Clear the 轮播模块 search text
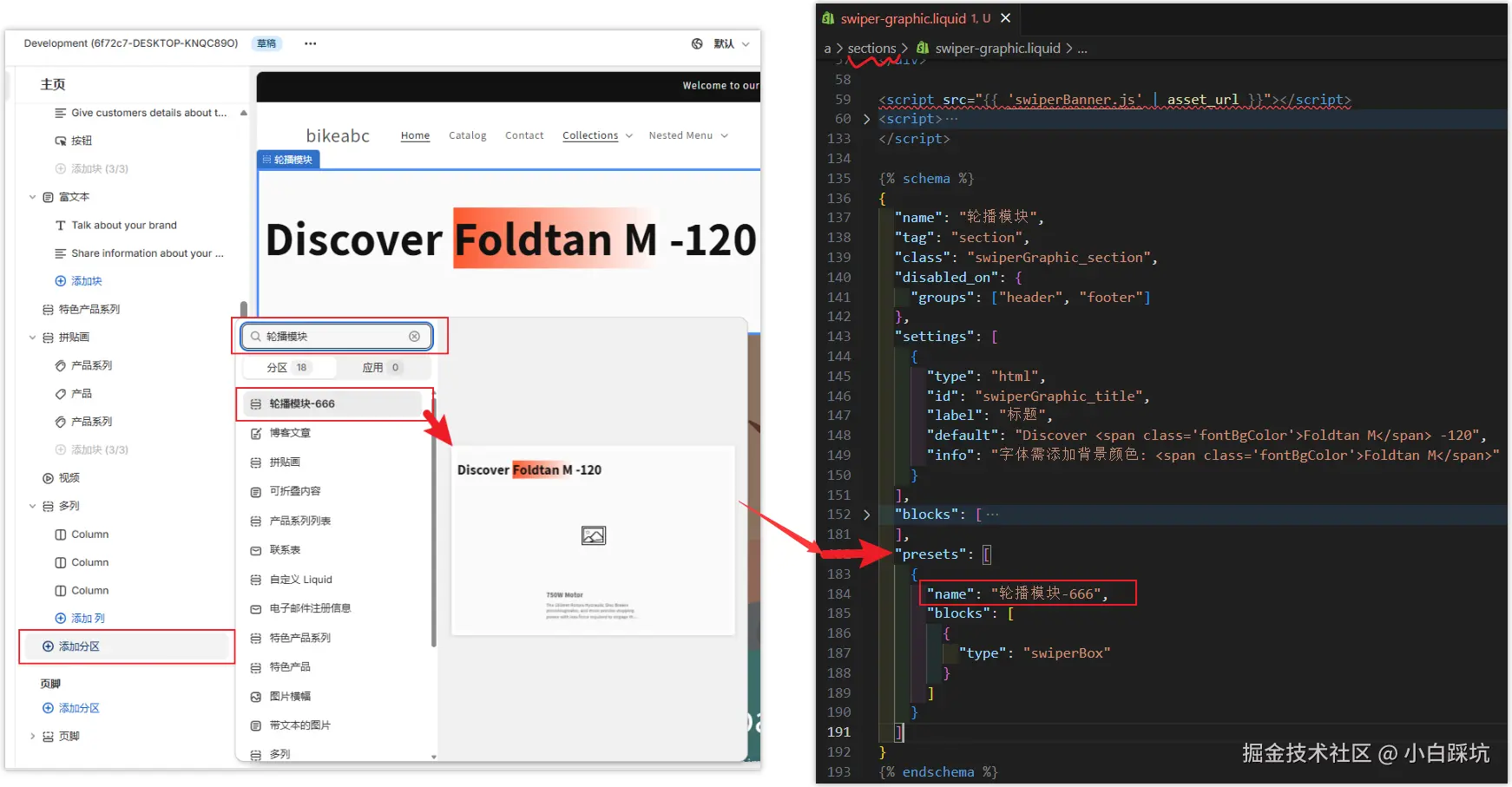1512x787 pixels. click(415, 337)
